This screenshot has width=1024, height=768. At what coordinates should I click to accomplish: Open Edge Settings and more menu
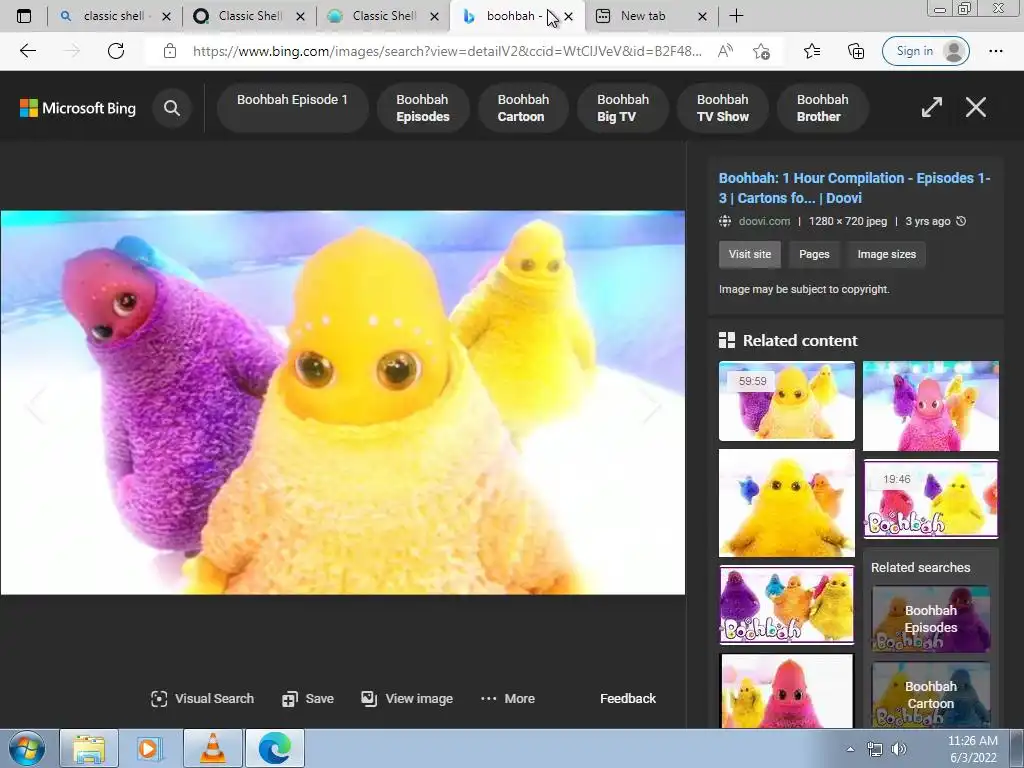(x=995, y=51)
